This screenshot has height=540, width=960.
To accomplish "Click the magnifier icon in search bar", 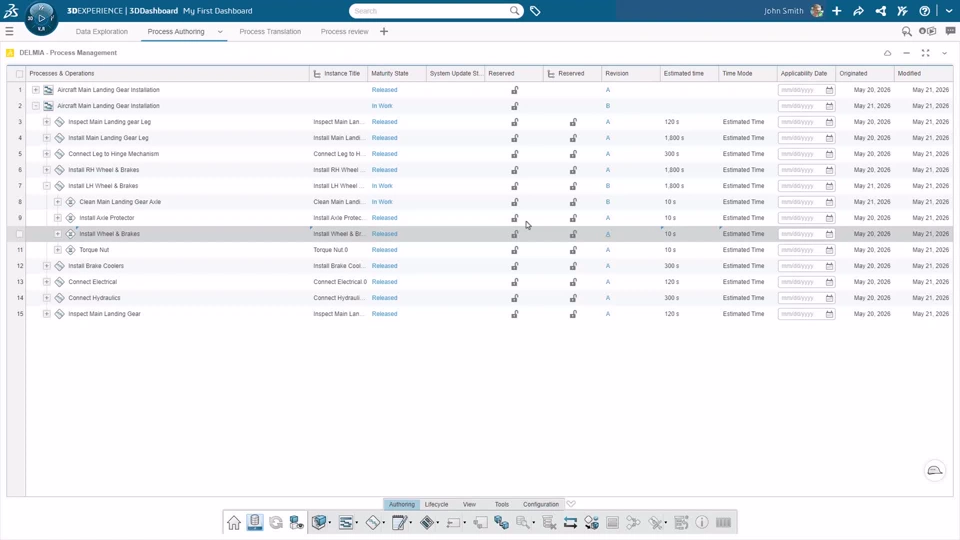I will pyautogui.click(x=514, y=11).
